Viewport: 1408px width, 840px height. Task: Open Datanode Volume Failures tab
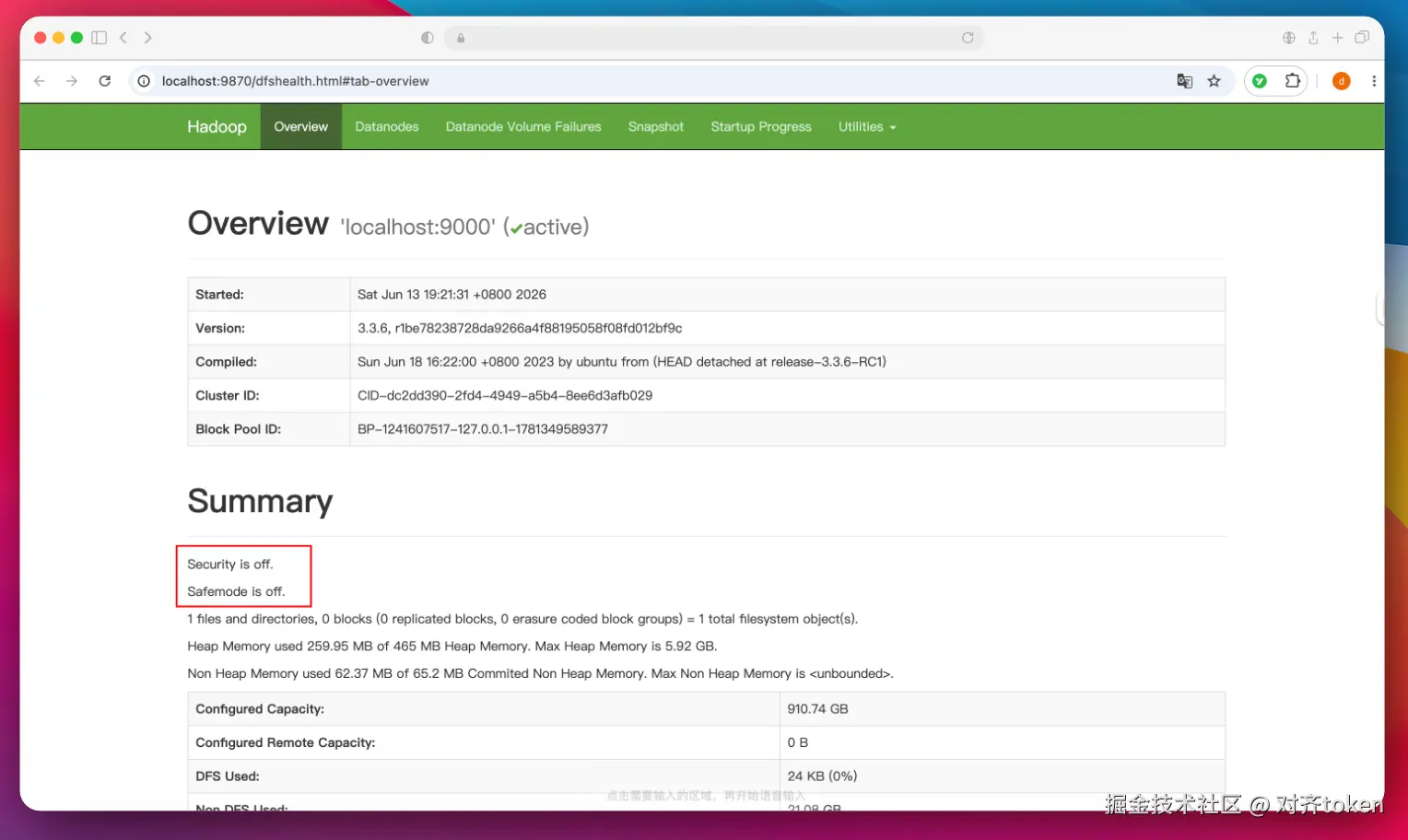point(523,126)
